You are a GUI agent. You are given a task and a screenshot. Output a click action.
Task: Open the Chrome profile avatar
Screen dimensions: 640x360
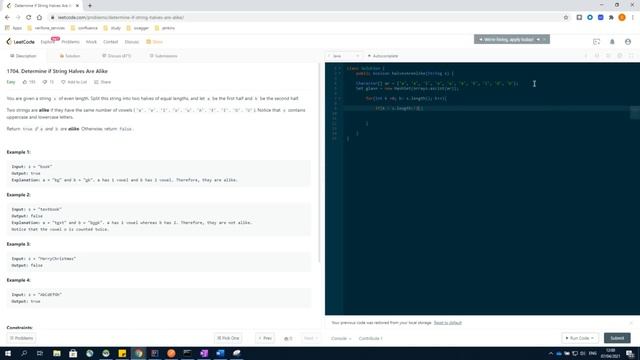[x=622, y=18]
